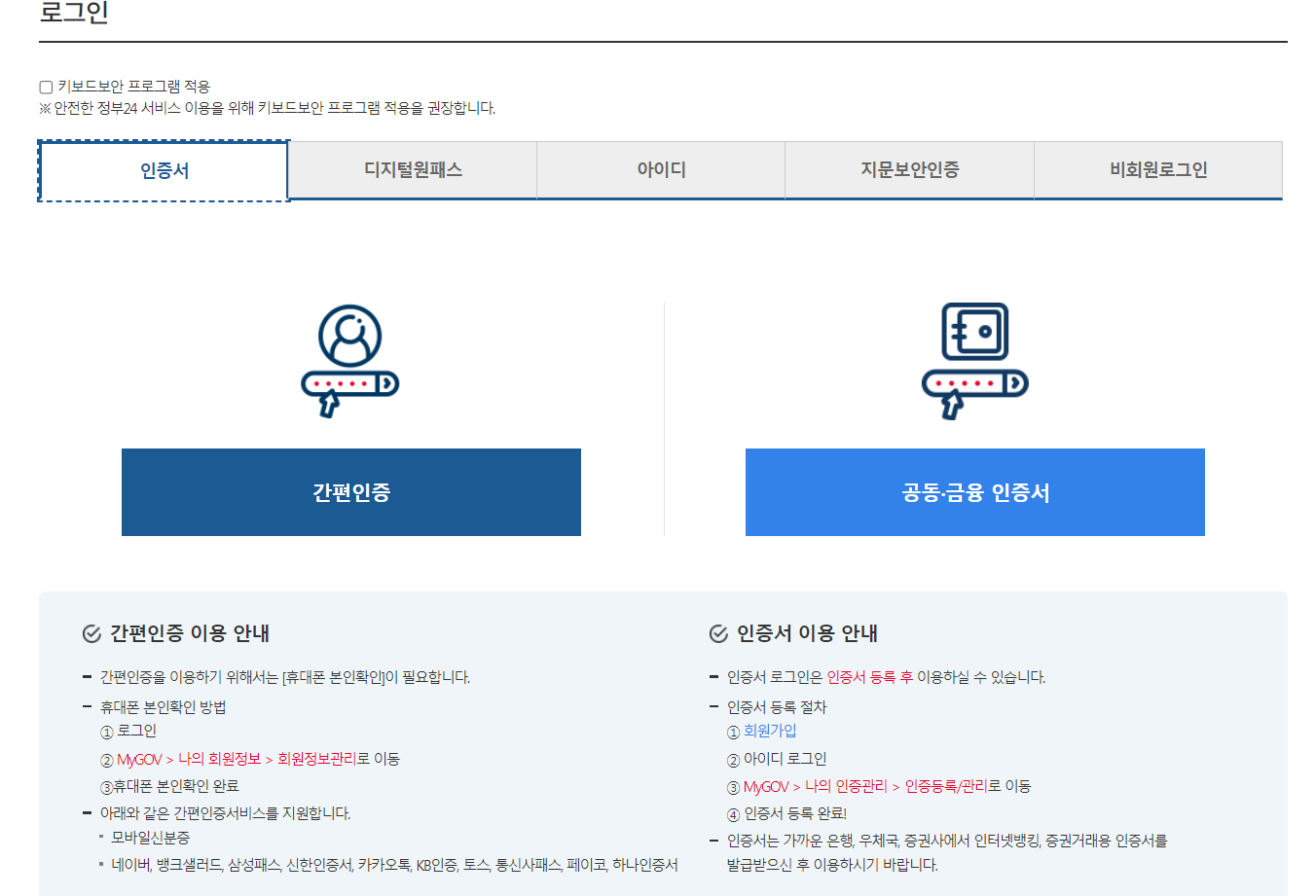
Task: Enable the 키보드보안 프로그램 적용 checkbox
Action: tap(45, 87)
